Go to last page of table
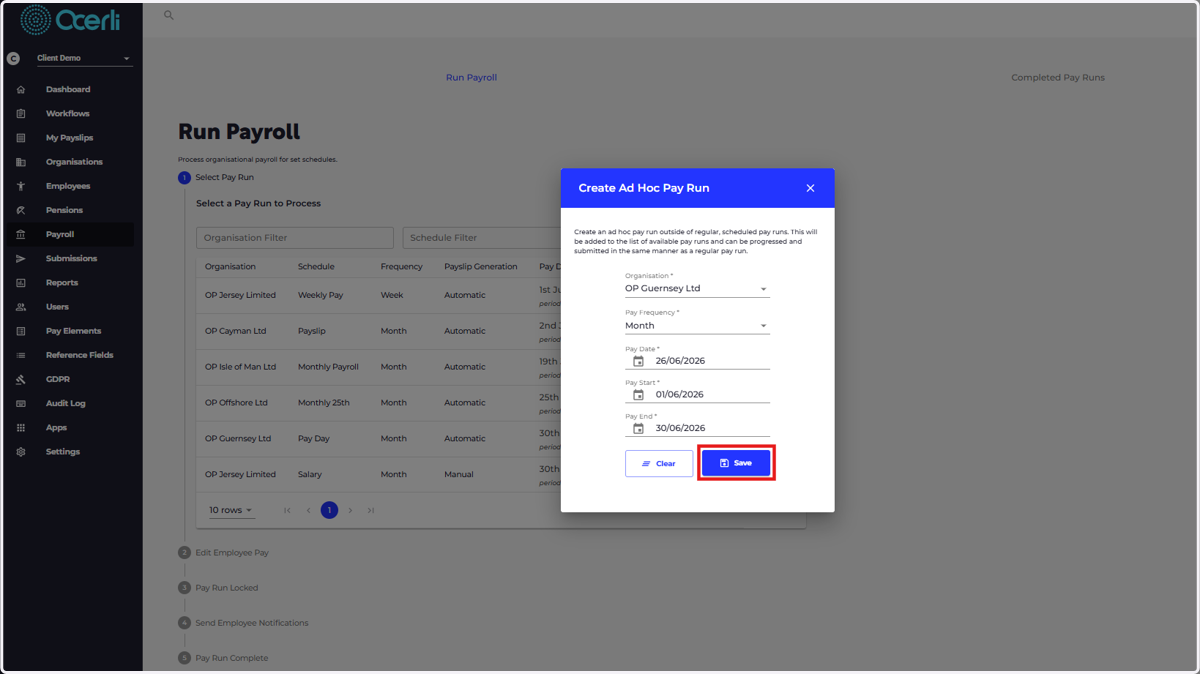Screen dimensions: 1200x674 coord(371,510)
